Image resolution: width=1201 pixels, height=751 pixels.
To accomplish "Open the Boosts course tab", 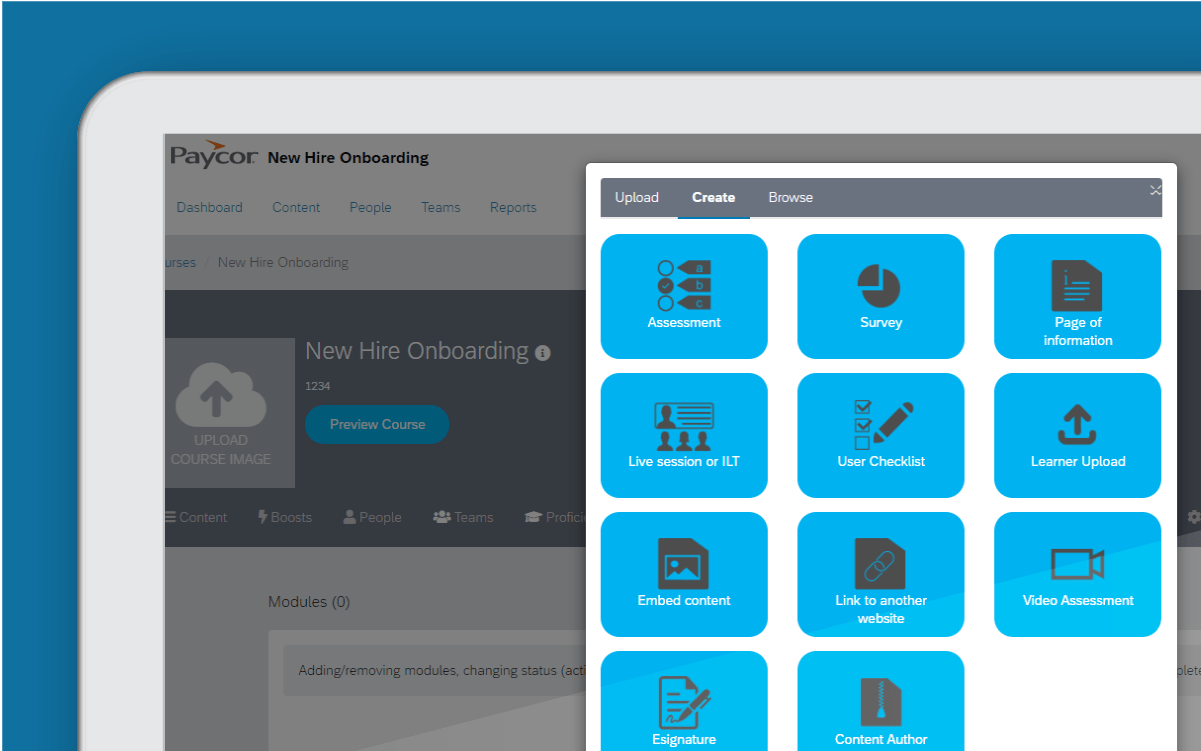I will tap(285, 517).
